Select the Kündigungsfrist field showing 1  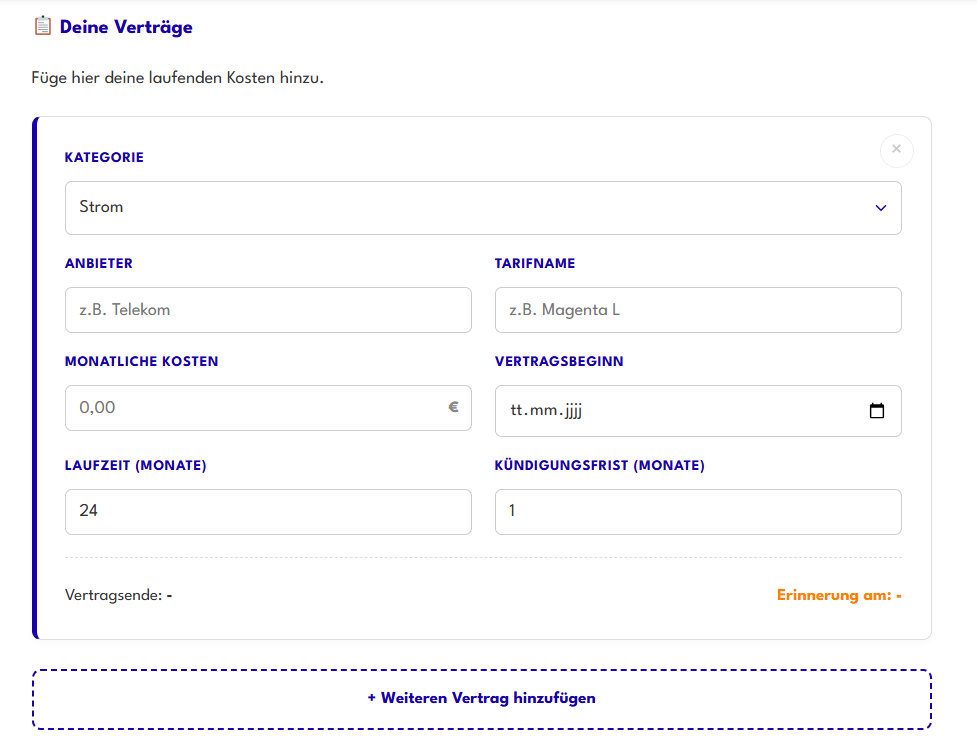698,512
